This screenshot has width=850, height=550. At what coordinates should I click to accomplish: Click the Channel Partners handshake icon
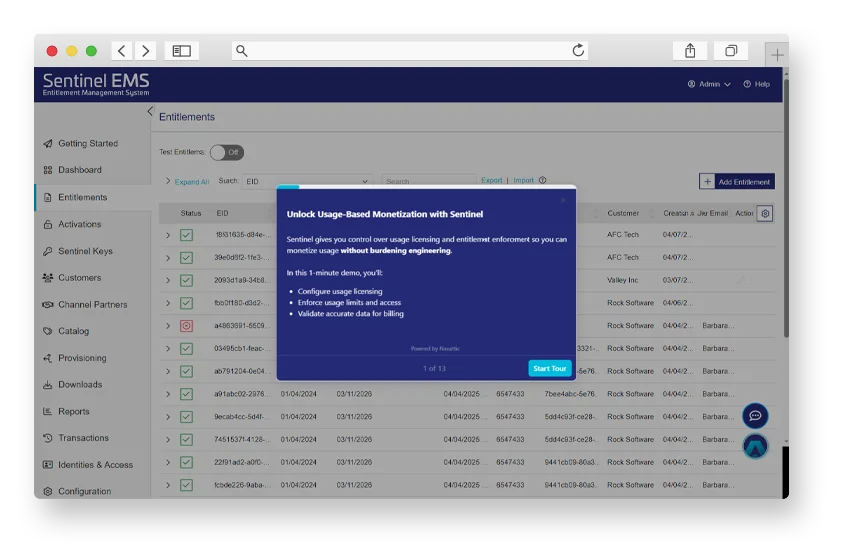pyautogui.click(x=48, y=305)
